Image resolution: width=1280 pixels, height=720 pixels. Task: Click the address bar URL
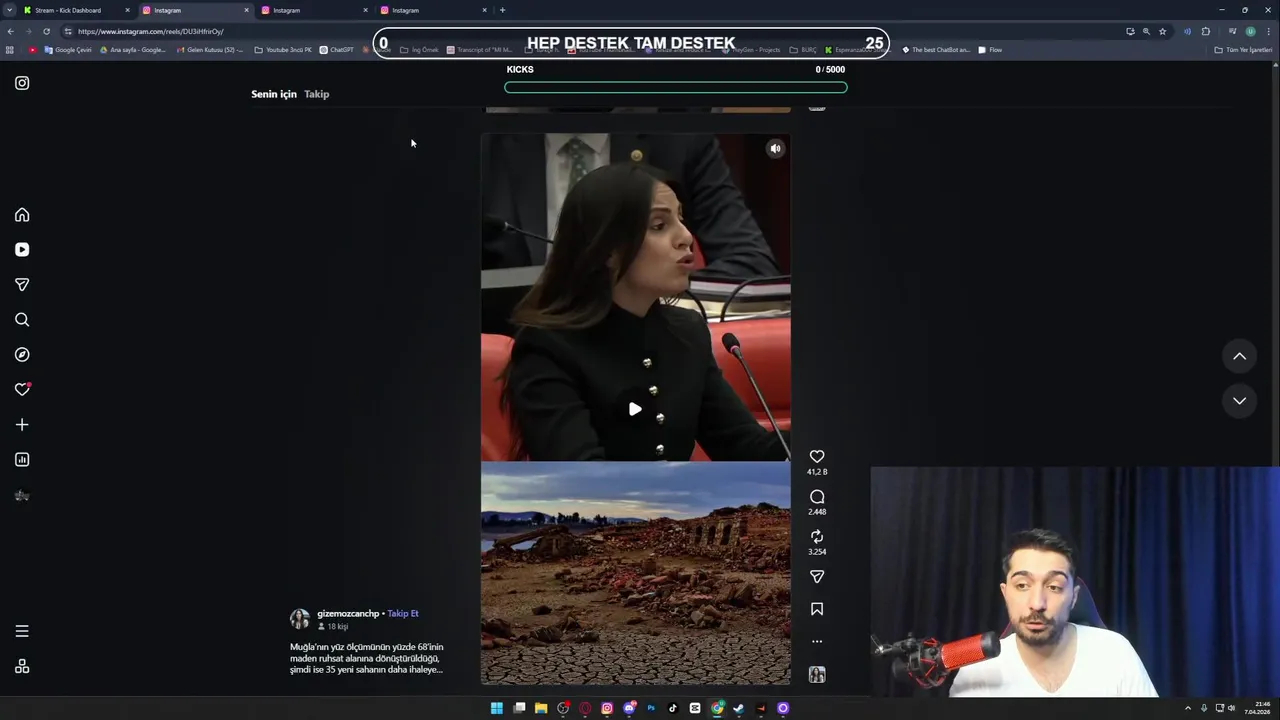point(151,31)
